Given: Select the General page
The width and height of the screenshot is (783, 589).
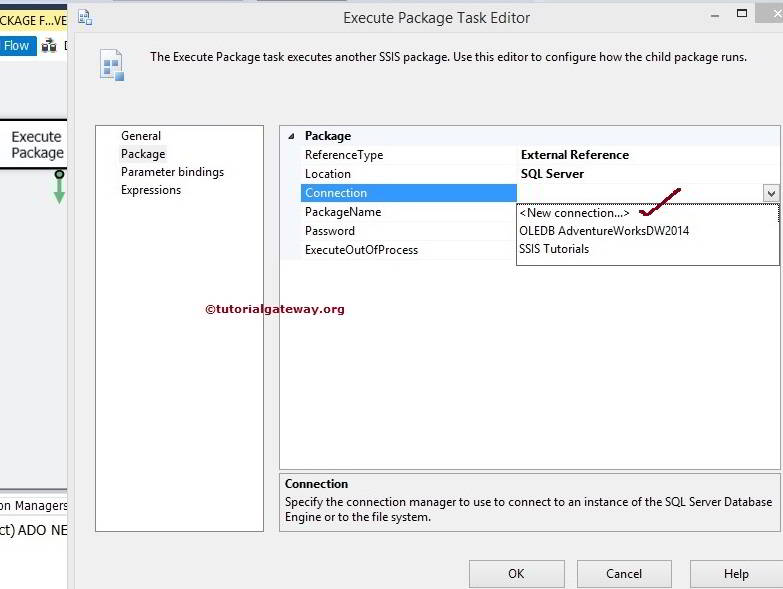Looking at the screenshot, I should coord(141,136).
